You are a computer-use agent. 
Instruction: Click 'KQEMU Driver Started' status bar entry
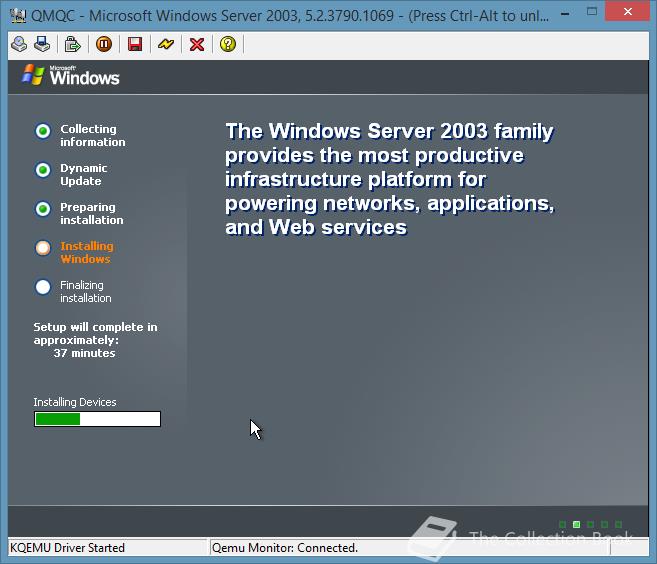[x=67, y=548]
